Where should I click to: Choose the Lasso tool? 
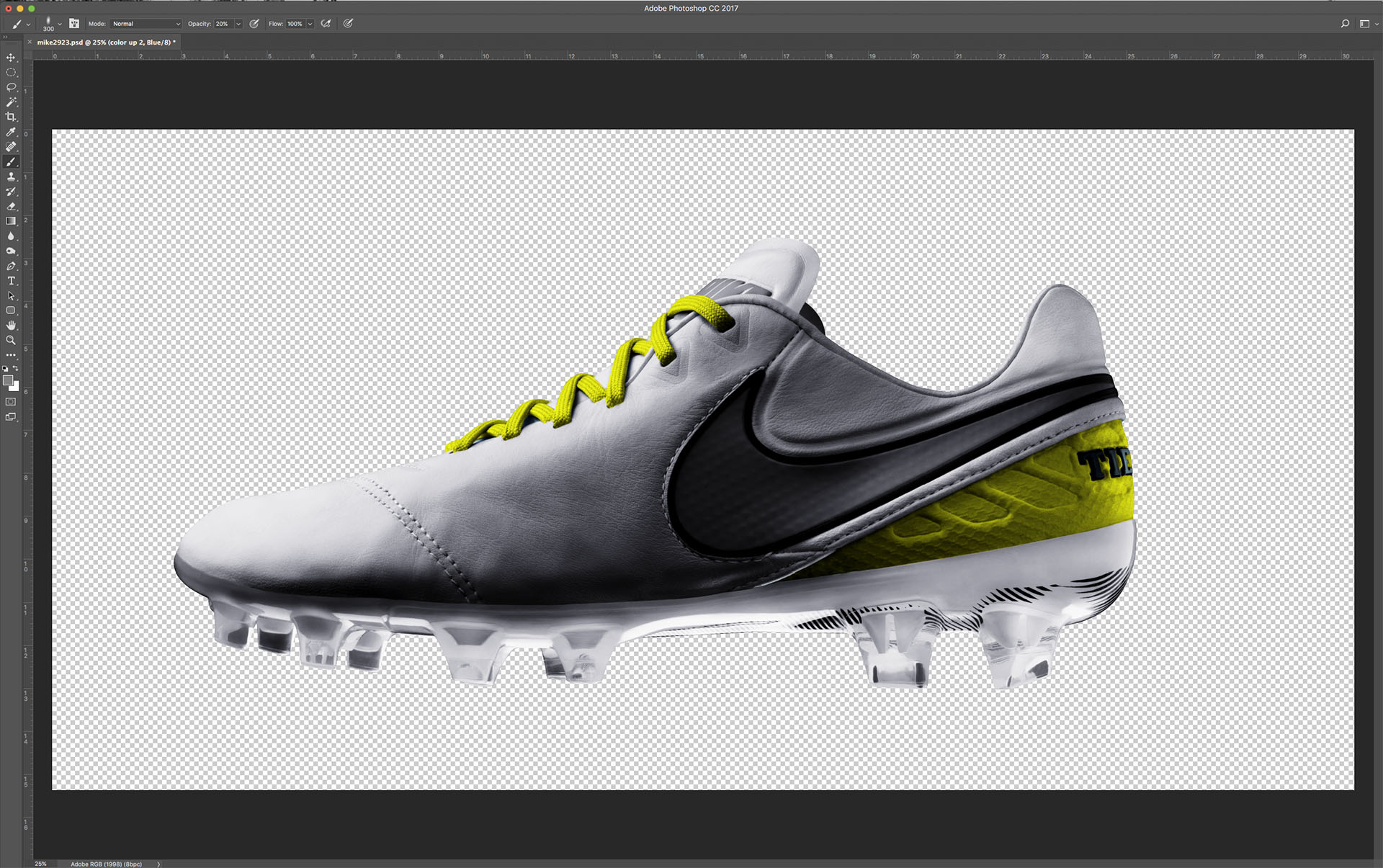(11, 87)
